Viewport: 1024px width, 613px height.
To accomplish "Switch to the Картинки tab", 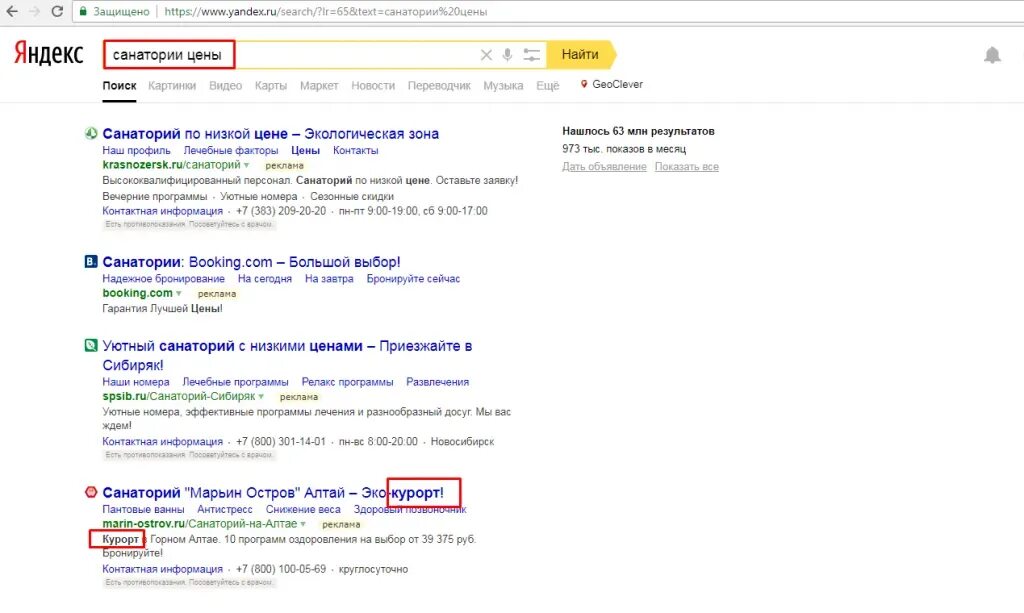I will (172, 86).
